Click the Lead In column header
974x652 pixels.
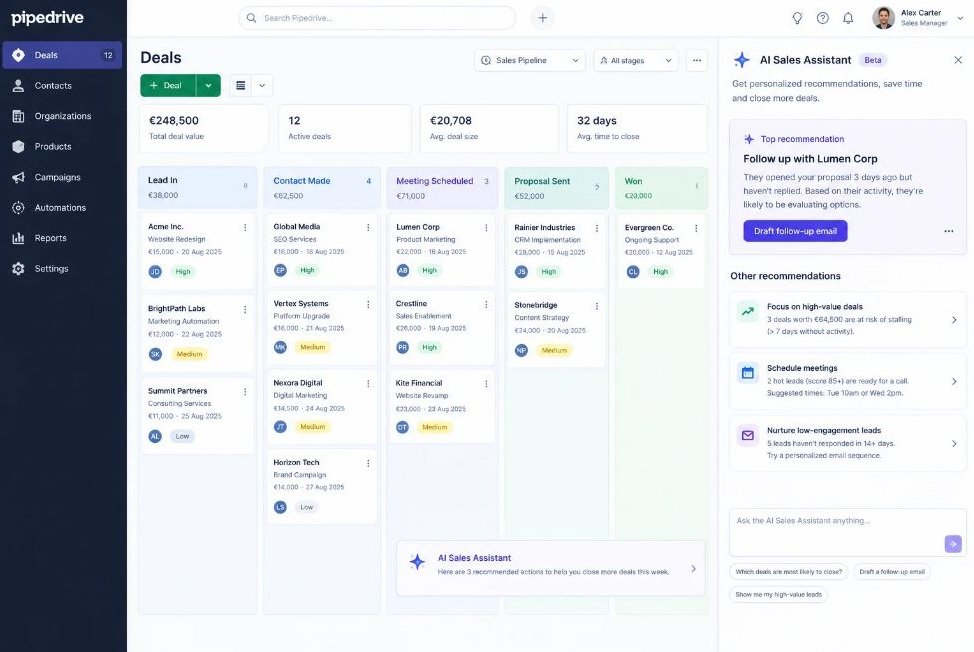pos(198,187)
